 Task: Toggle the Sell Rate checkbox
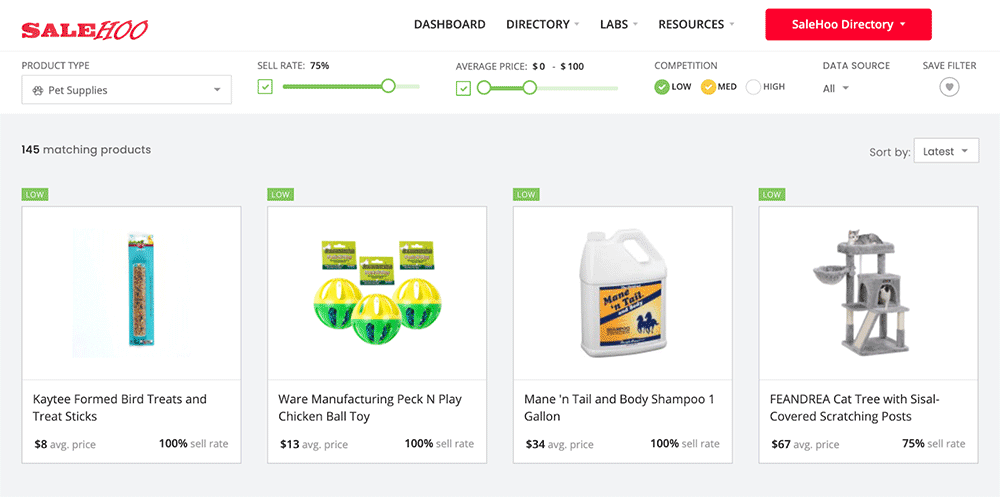tap(265, 87)
